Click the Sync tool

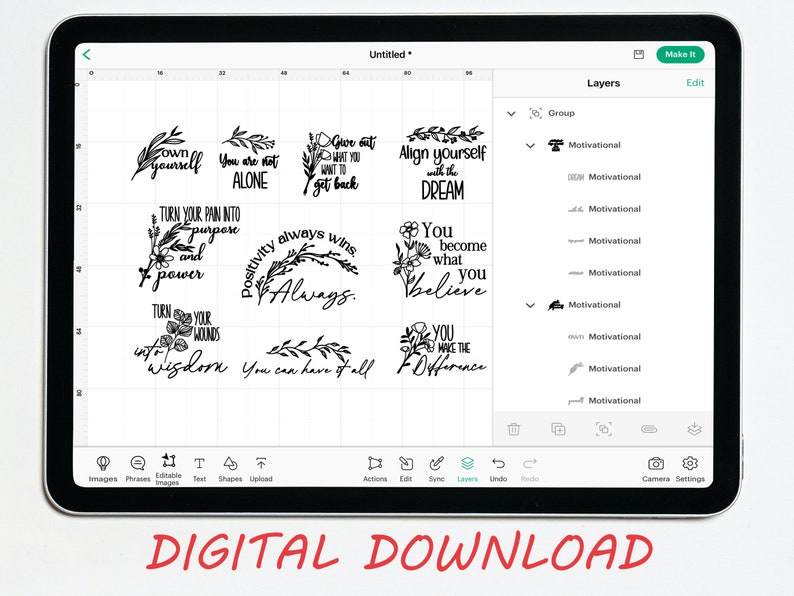tap(436, 468)
